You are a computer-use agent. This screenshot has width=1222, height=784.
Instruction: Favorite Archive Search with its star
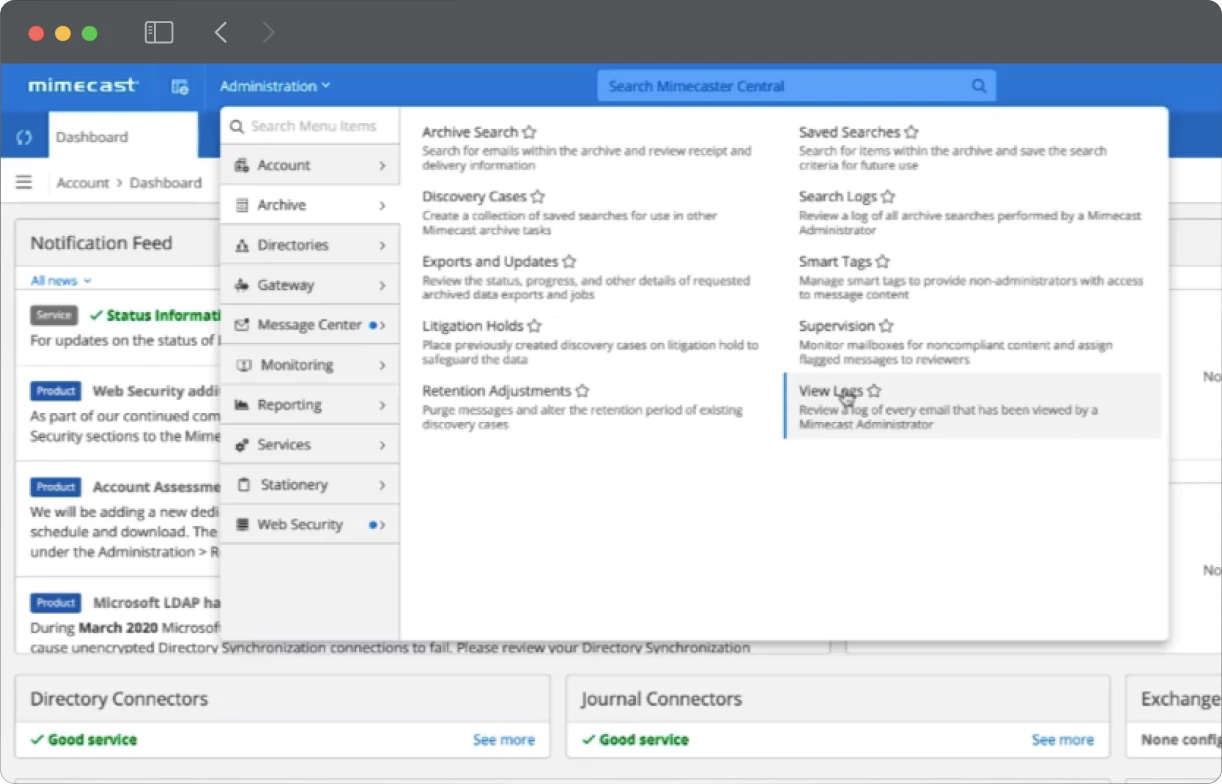click(x=530, y=132)
